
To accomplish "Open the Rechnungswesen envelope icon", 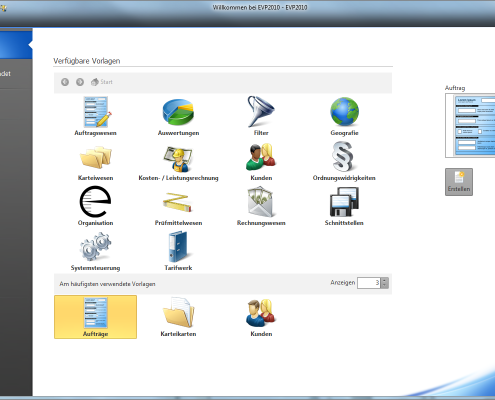I will [x=261, y=206].
